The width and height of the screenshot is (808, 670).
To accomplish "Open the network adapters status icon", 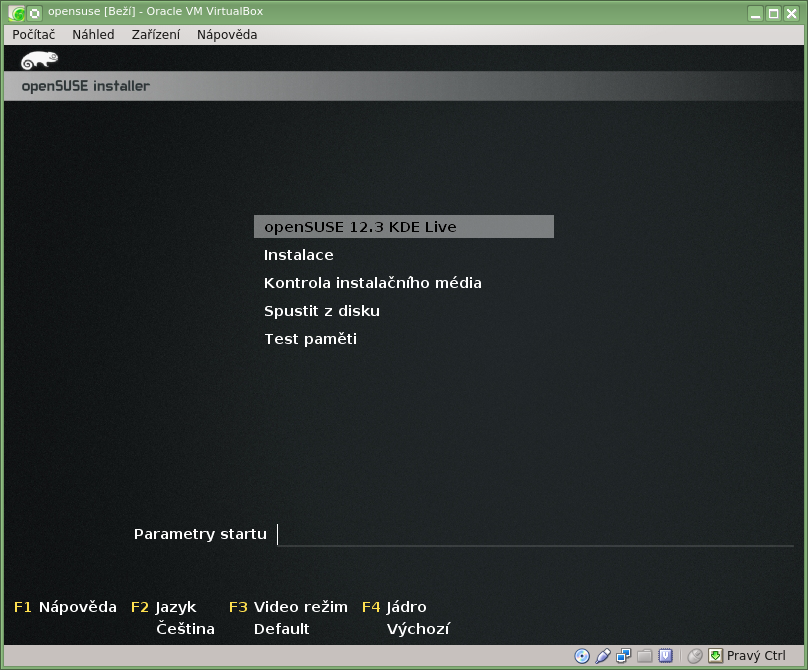I will pyautogui.click(x=624, y=656).
